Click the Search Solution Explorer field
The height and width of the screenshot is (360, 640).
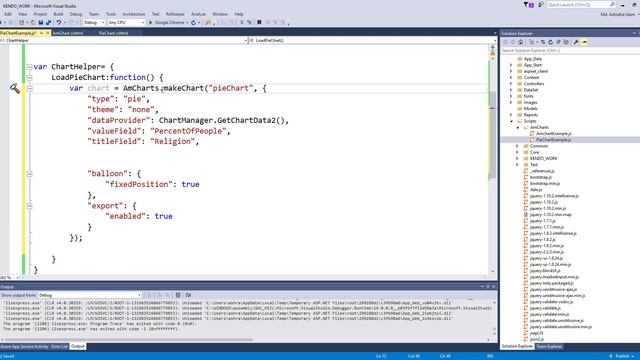(x=569, y=51)
